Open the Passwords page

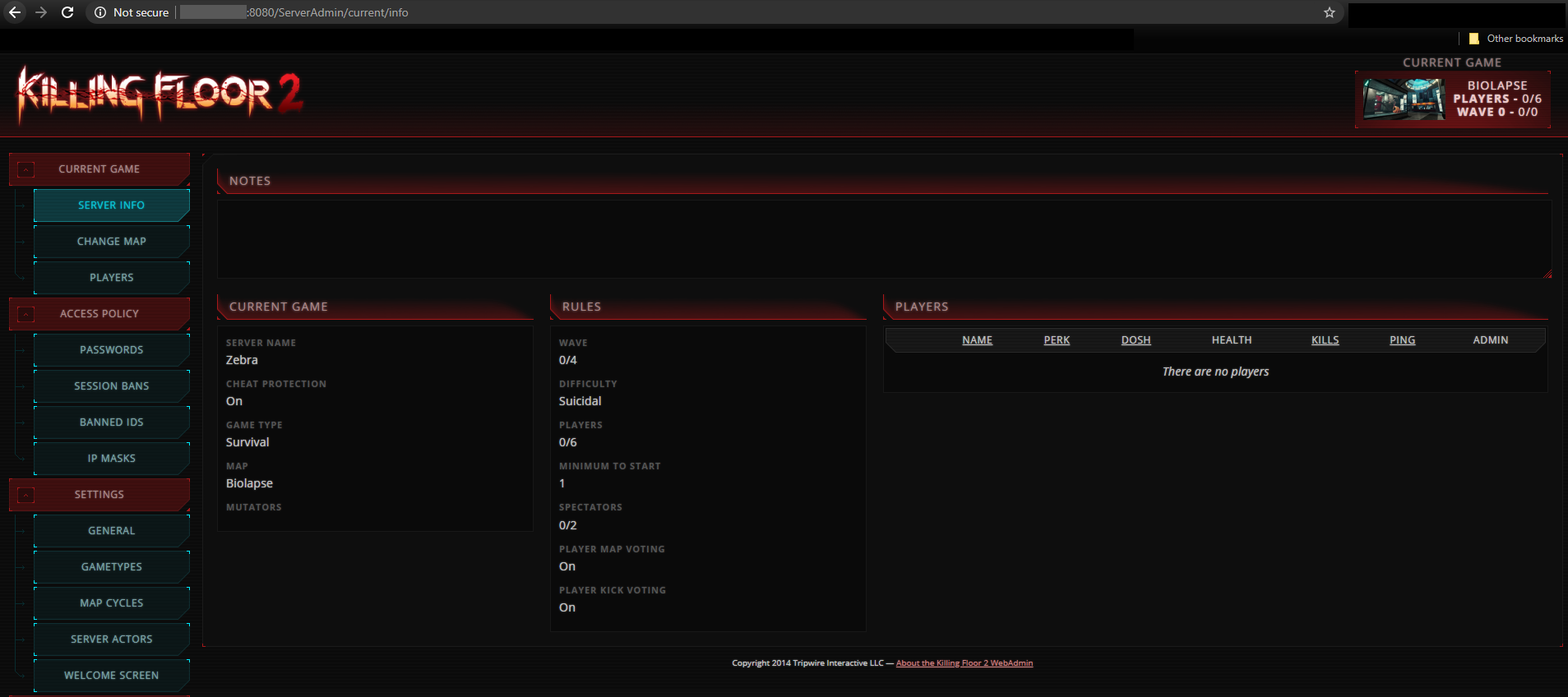click(x=112, y=350)
